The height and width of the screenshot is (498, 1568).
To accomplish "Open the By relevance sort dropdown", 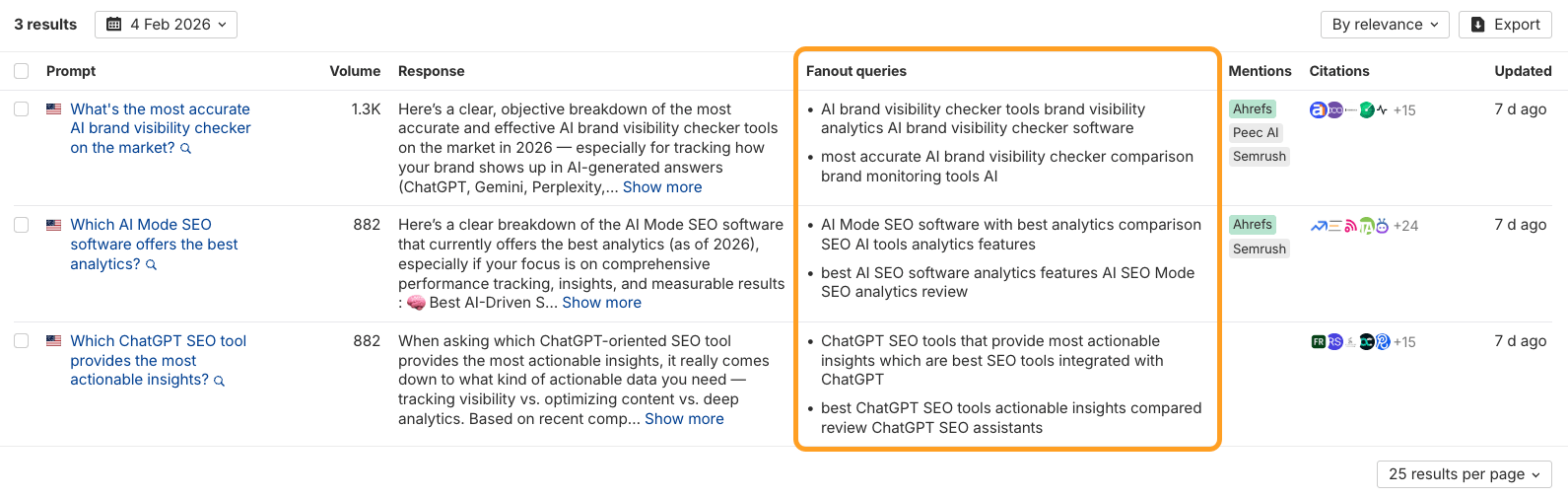I will click(x=1384, y=25).
